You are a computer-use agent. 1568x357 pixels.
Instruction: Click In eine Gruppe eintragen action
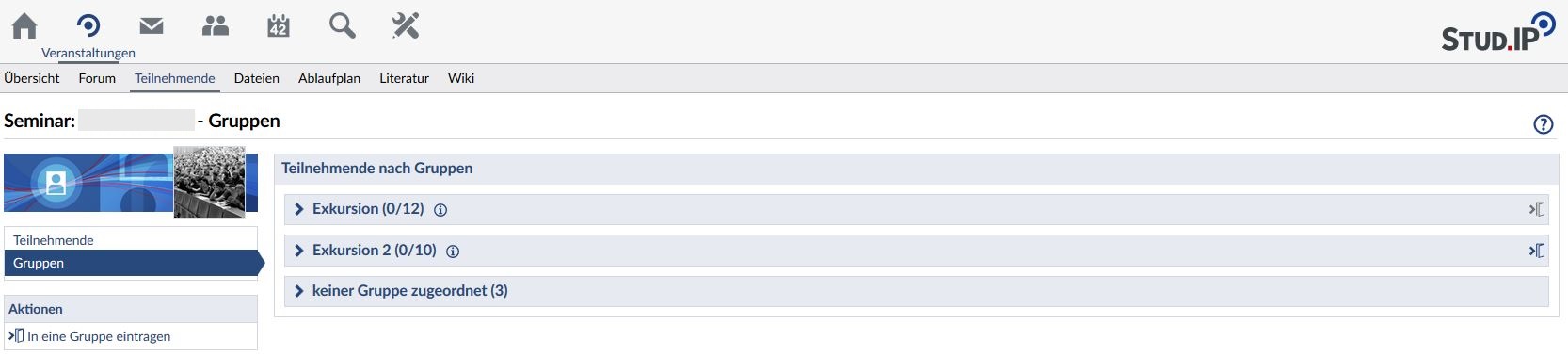click(99, 336)
